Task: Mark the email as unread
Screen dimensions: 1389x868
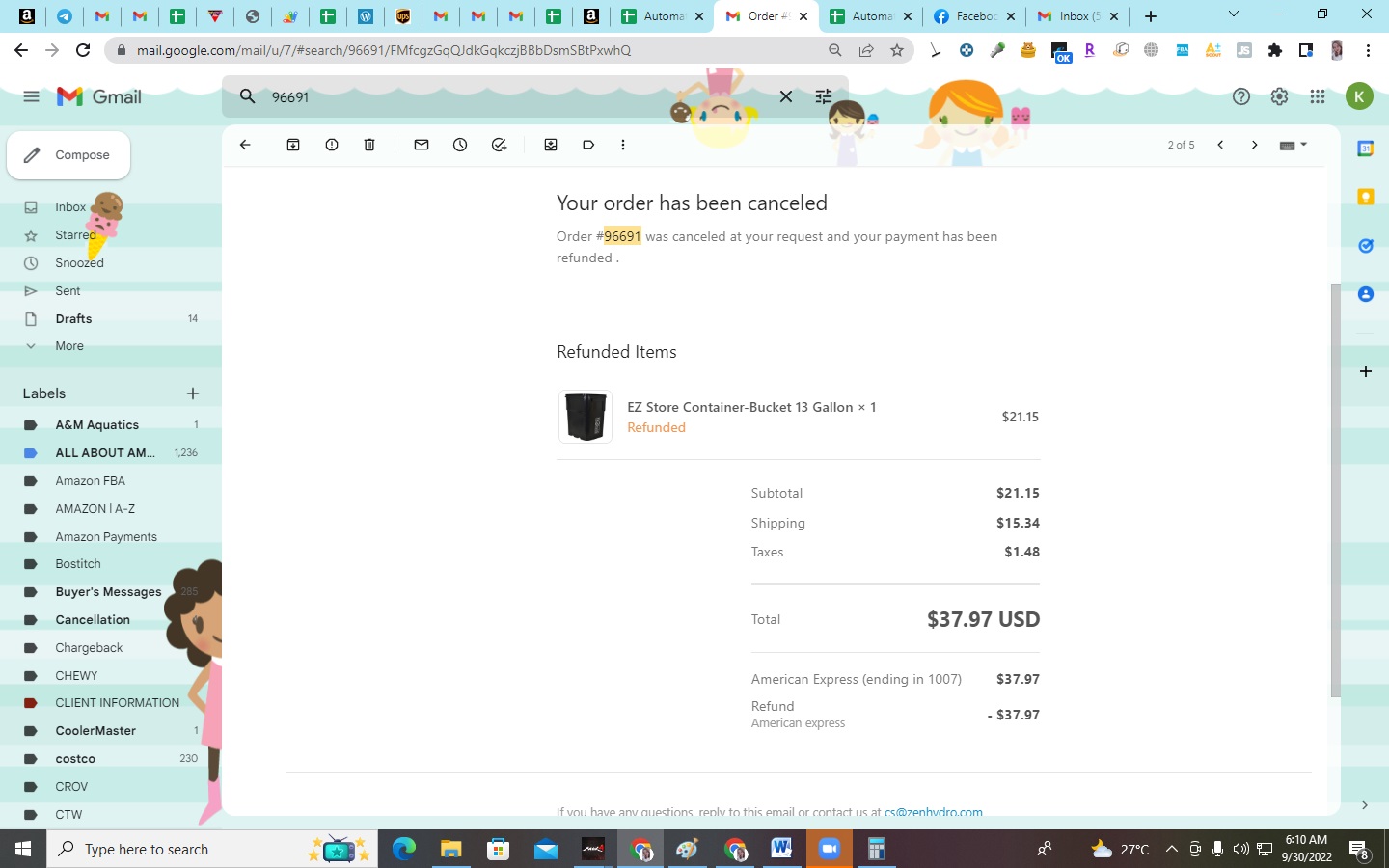Action: pyautogui.click(x=422, y=145)
